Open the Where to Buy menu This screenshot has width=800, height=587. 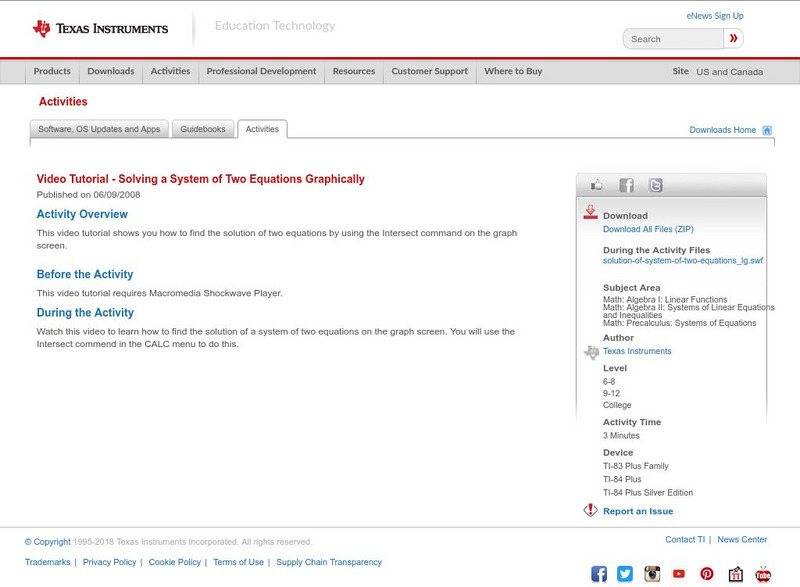coord(513,71)
